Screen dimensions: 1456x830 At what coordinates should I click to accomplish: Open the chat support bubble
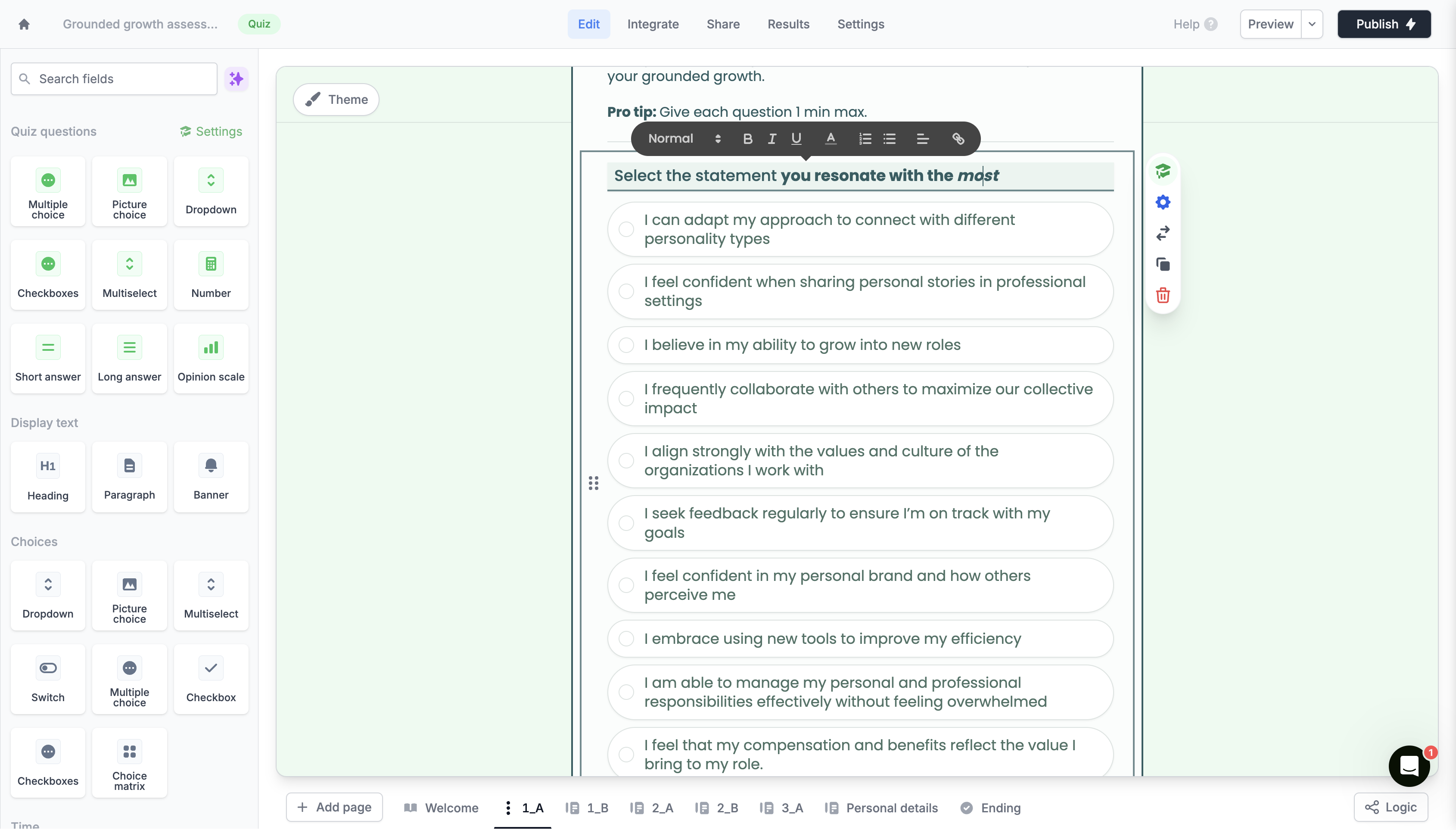[x=1409, y=766]
